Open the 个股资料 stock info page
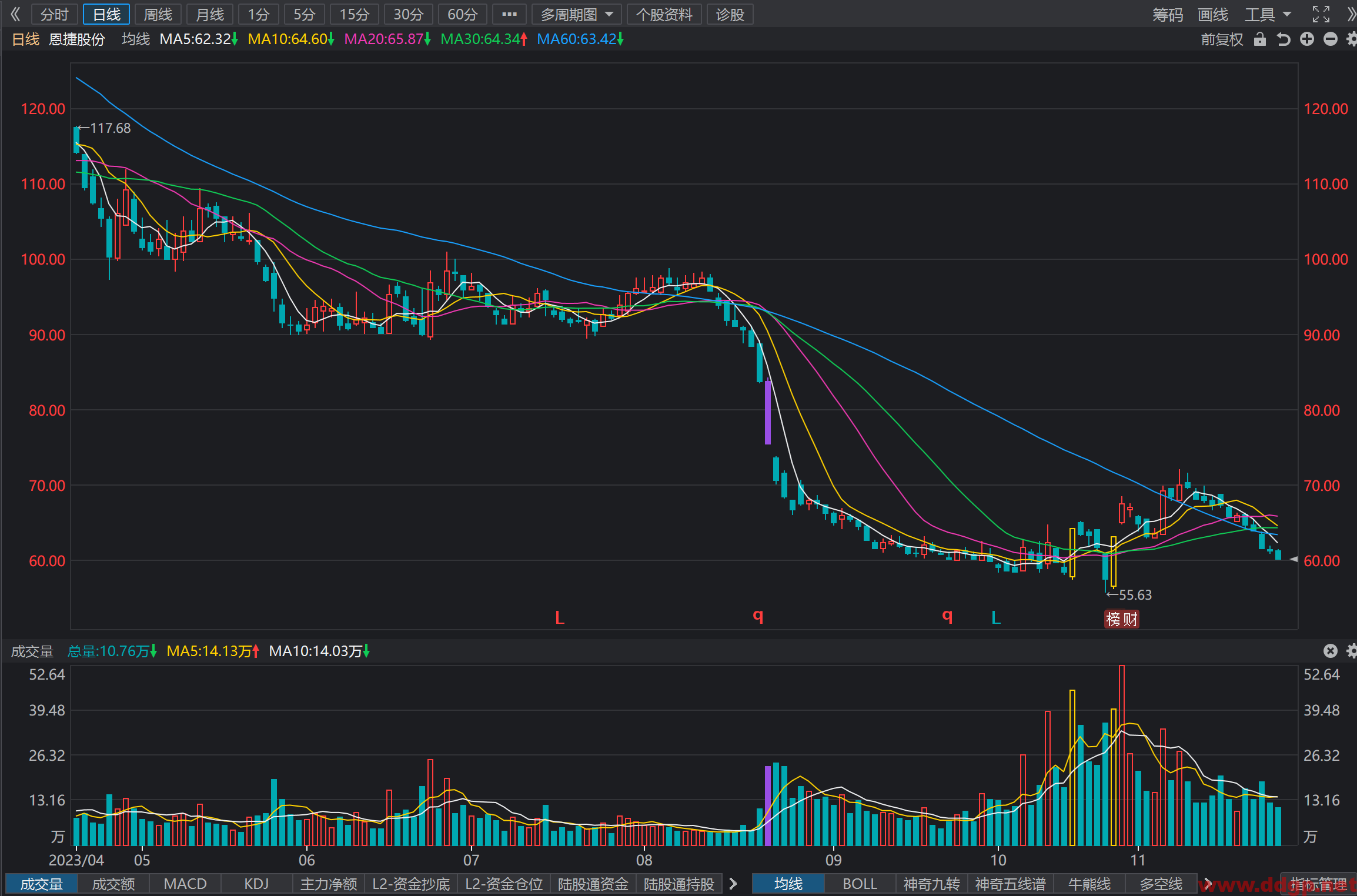 [x=664, y=15]
